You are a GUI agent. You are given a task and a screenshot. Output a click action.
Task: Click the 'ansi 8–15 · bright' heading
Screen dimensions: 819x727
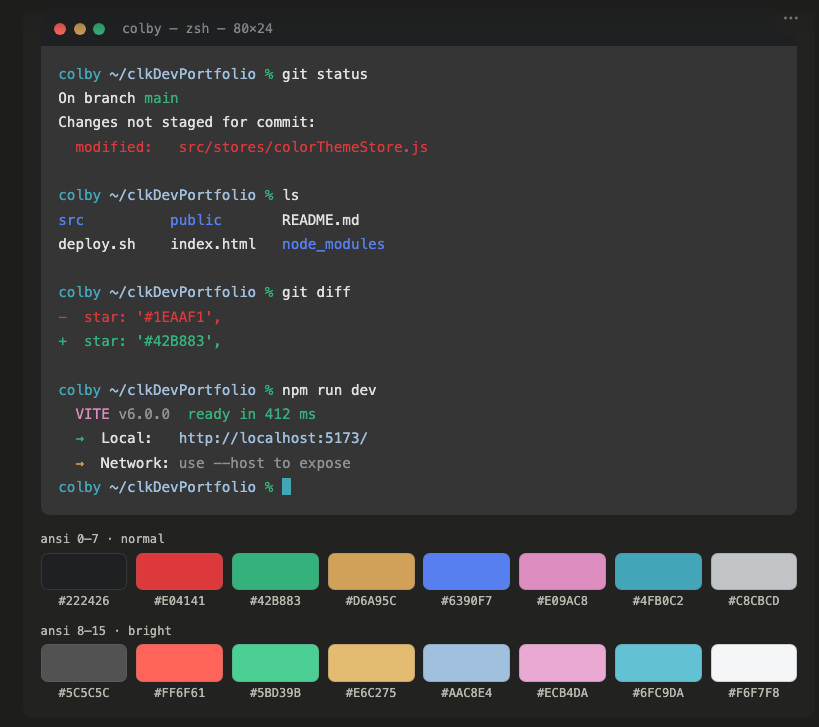[106, 630]
